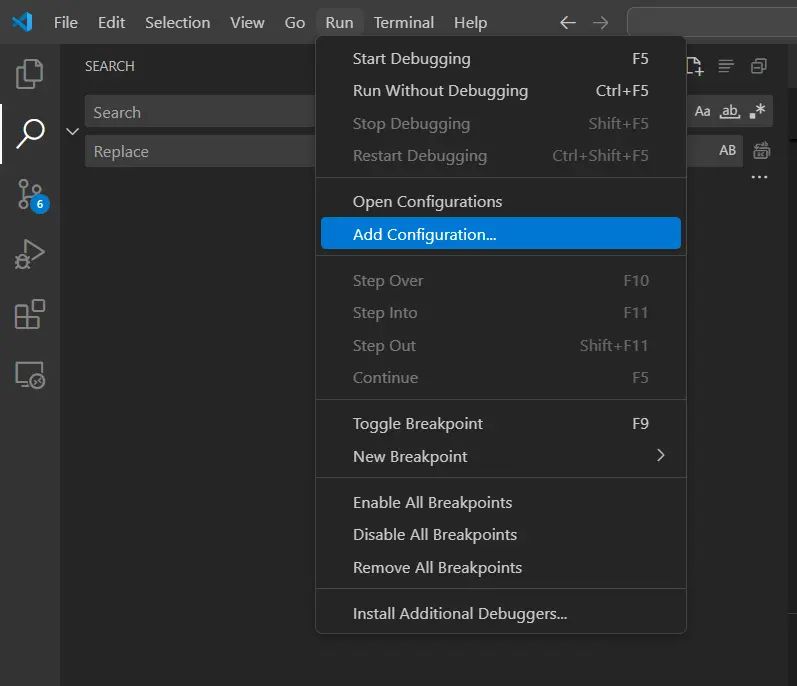The width and height of the screenshot is (797, 686).
Task: Open the Run and Debug view
Action: click(29, 254)
